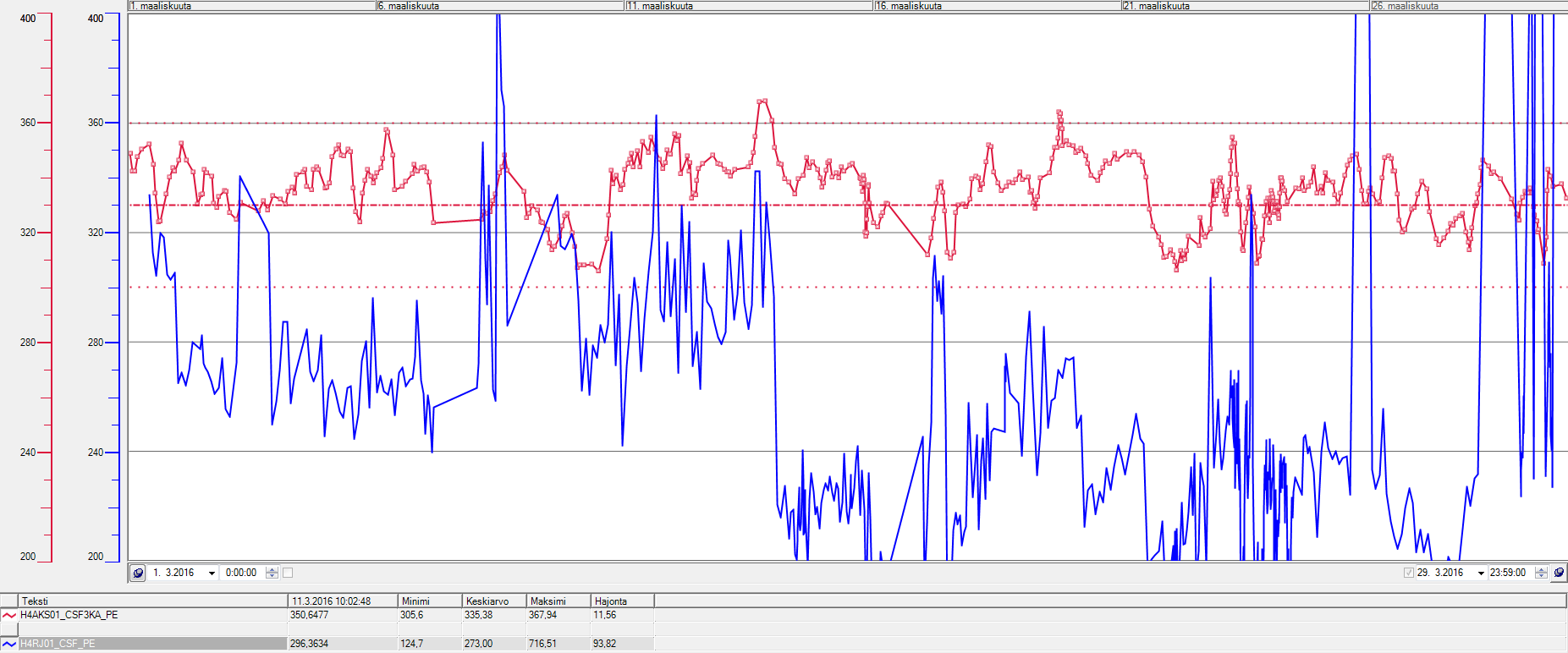Viewport: 1568px width, 653px height.
Task: Click the Keskiarvo column header
Action: coord(494,601)
